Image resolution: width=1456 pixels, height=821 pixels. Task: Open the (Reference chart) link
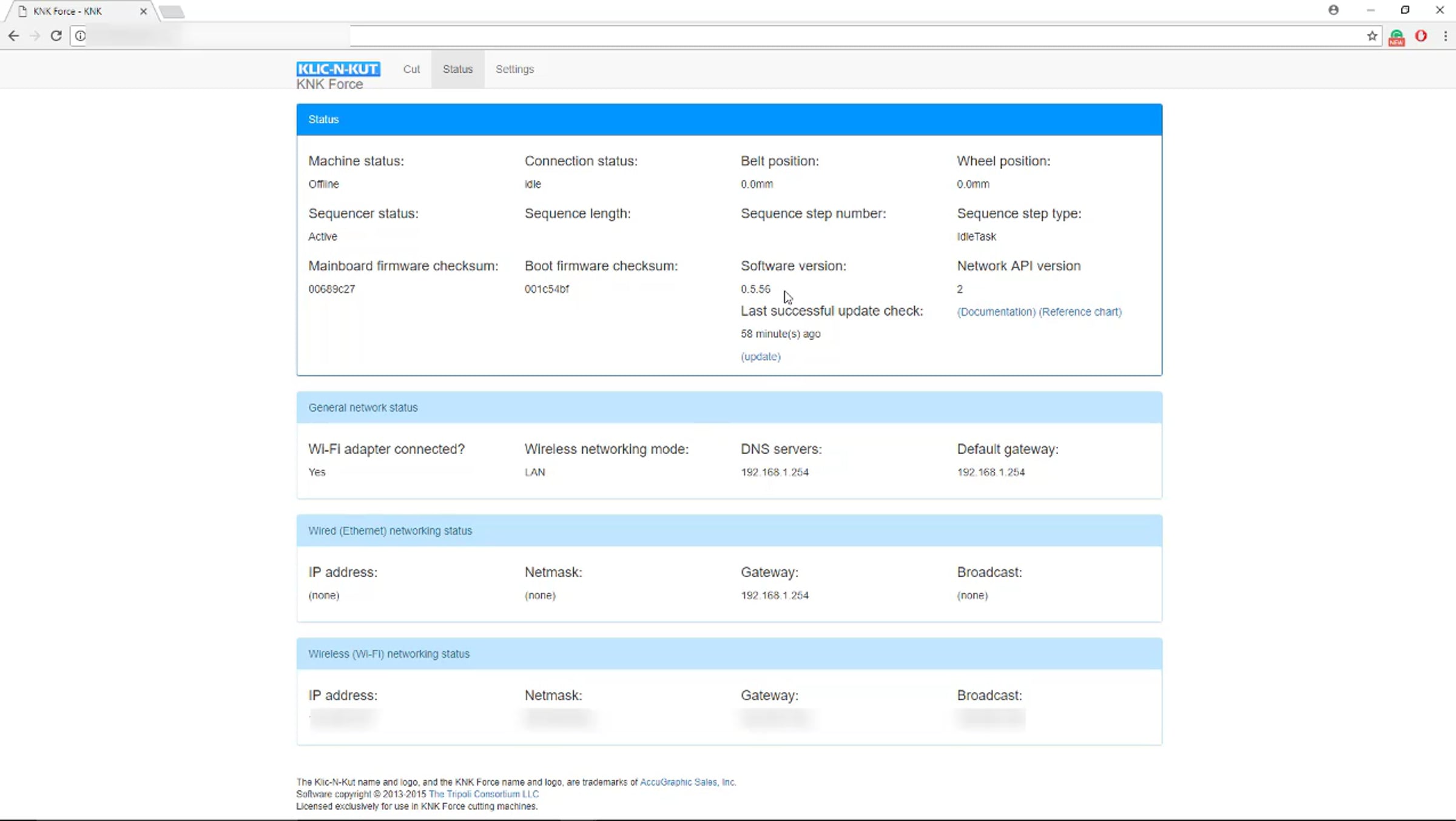click(x=1080, y=312)
